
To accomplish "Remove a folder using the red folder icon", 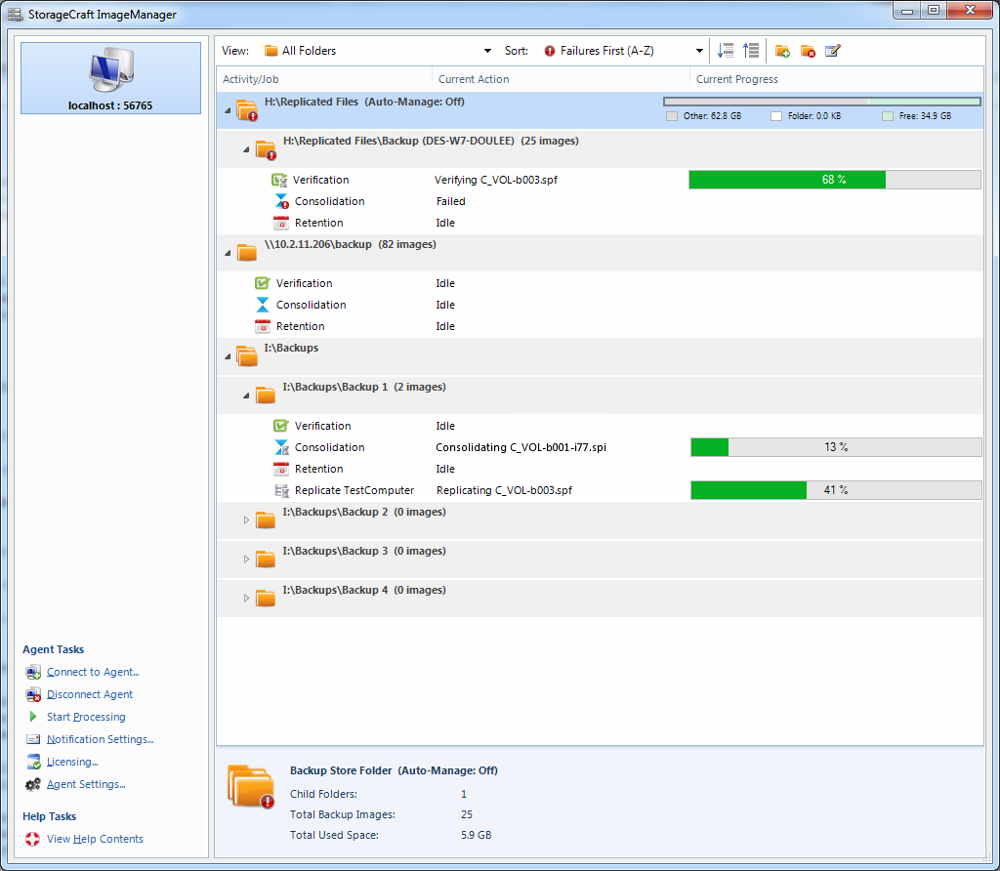I will [807, 50].
